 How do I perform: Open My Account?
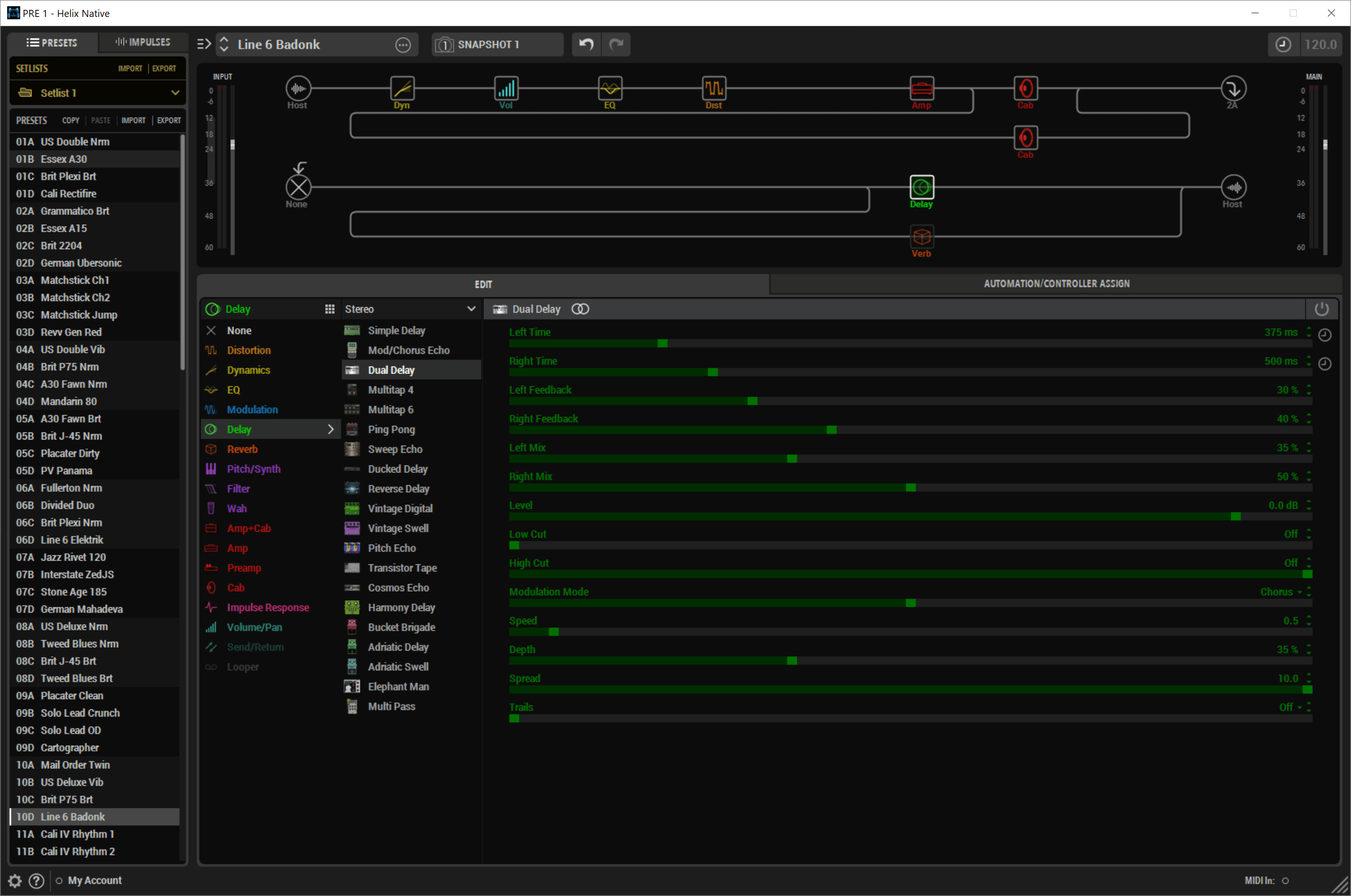click(95, 880)
